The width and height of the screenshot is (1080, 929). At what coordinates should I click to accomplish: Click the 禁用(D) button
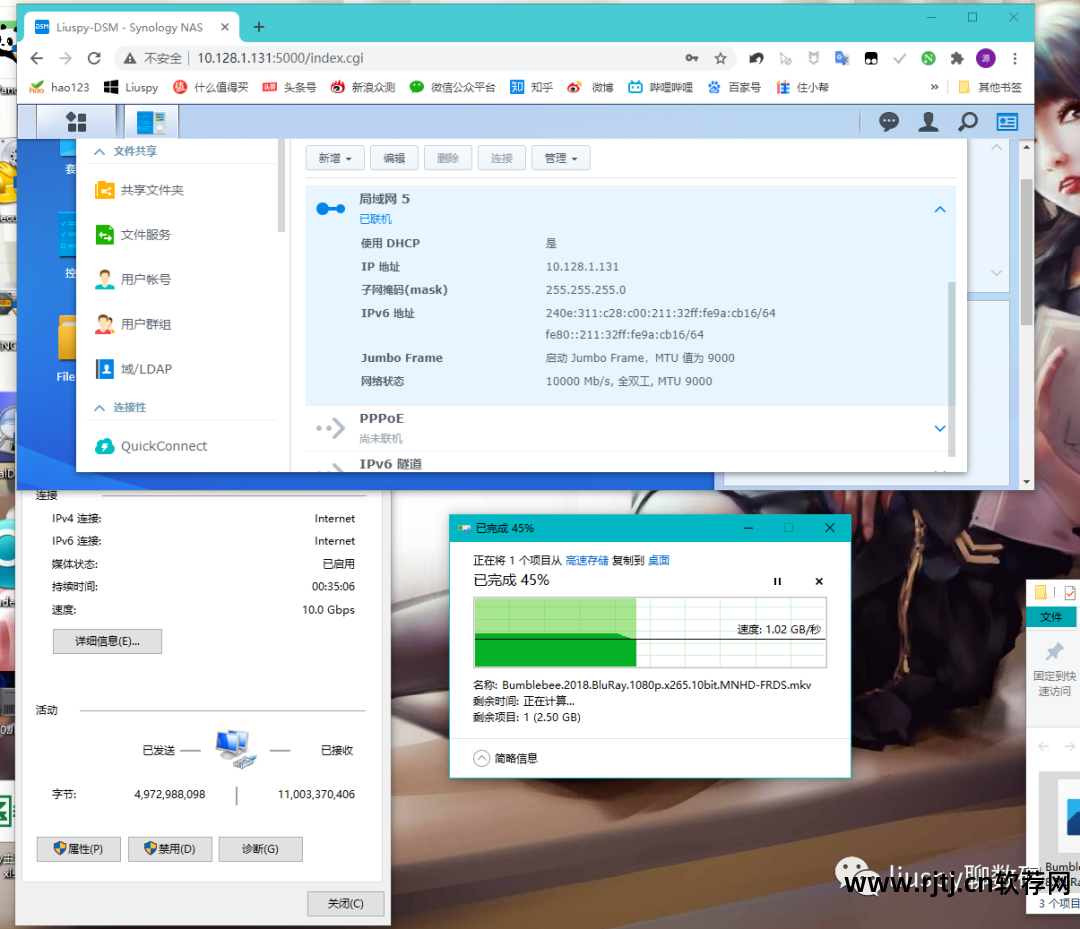point(169,849)
